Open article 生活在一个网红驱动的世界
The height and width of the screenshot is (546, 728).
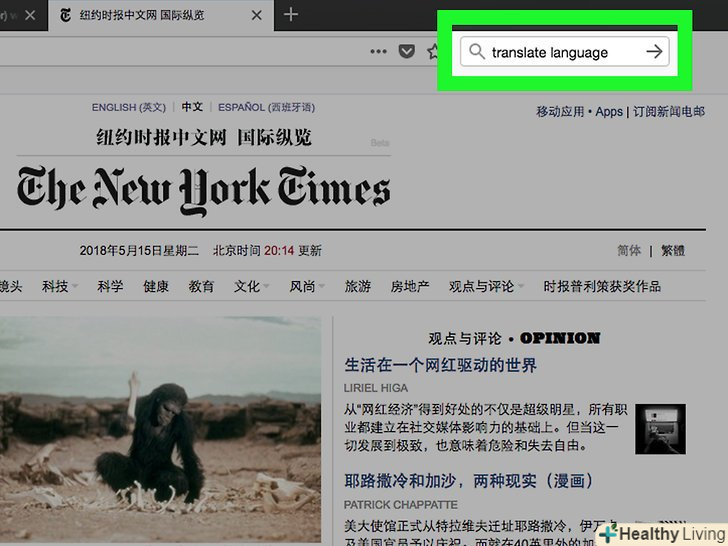tap(440, 365)
